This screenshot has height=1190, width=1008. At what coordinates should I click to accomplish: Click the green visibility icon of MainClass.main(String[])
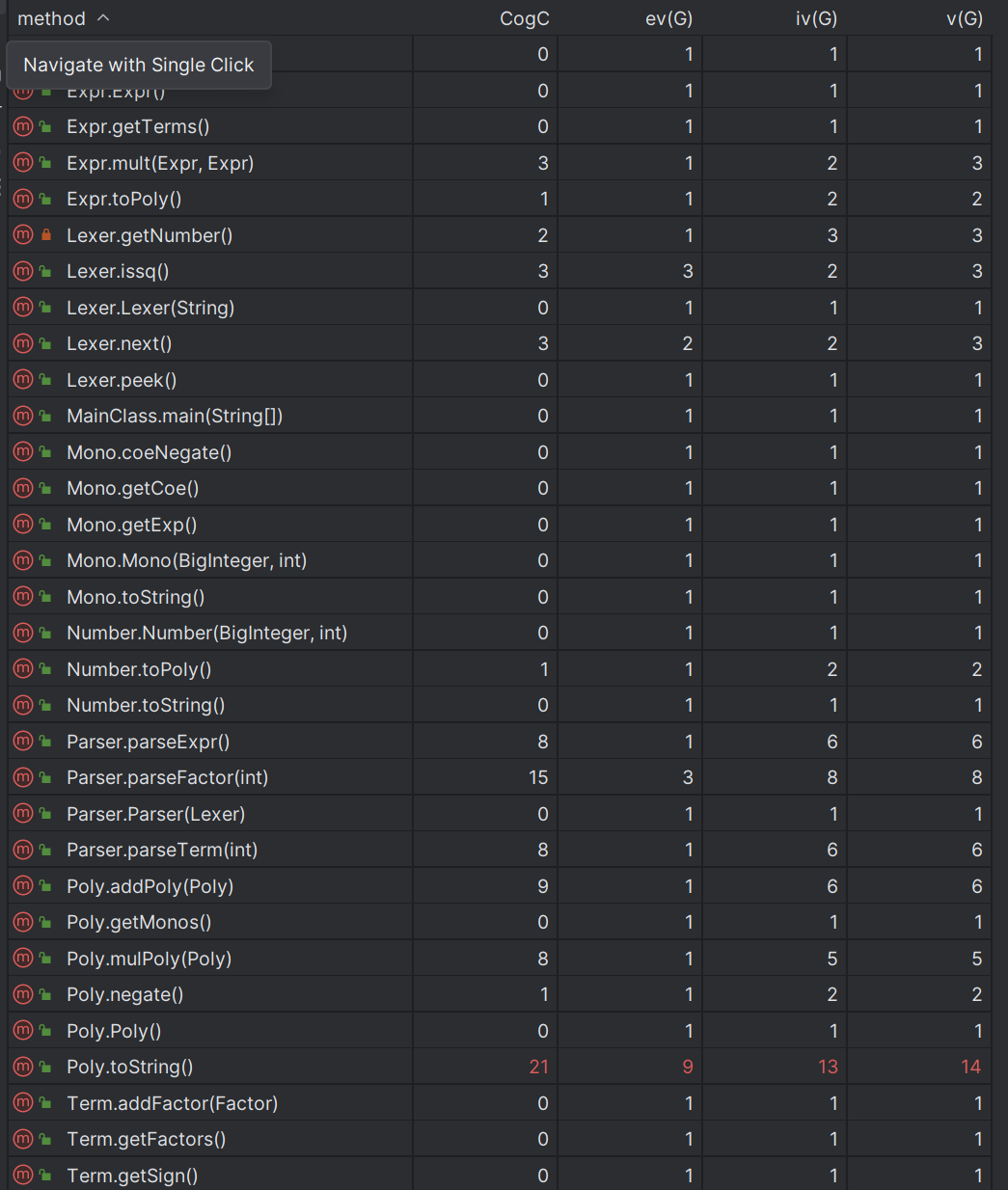[45, 416]
